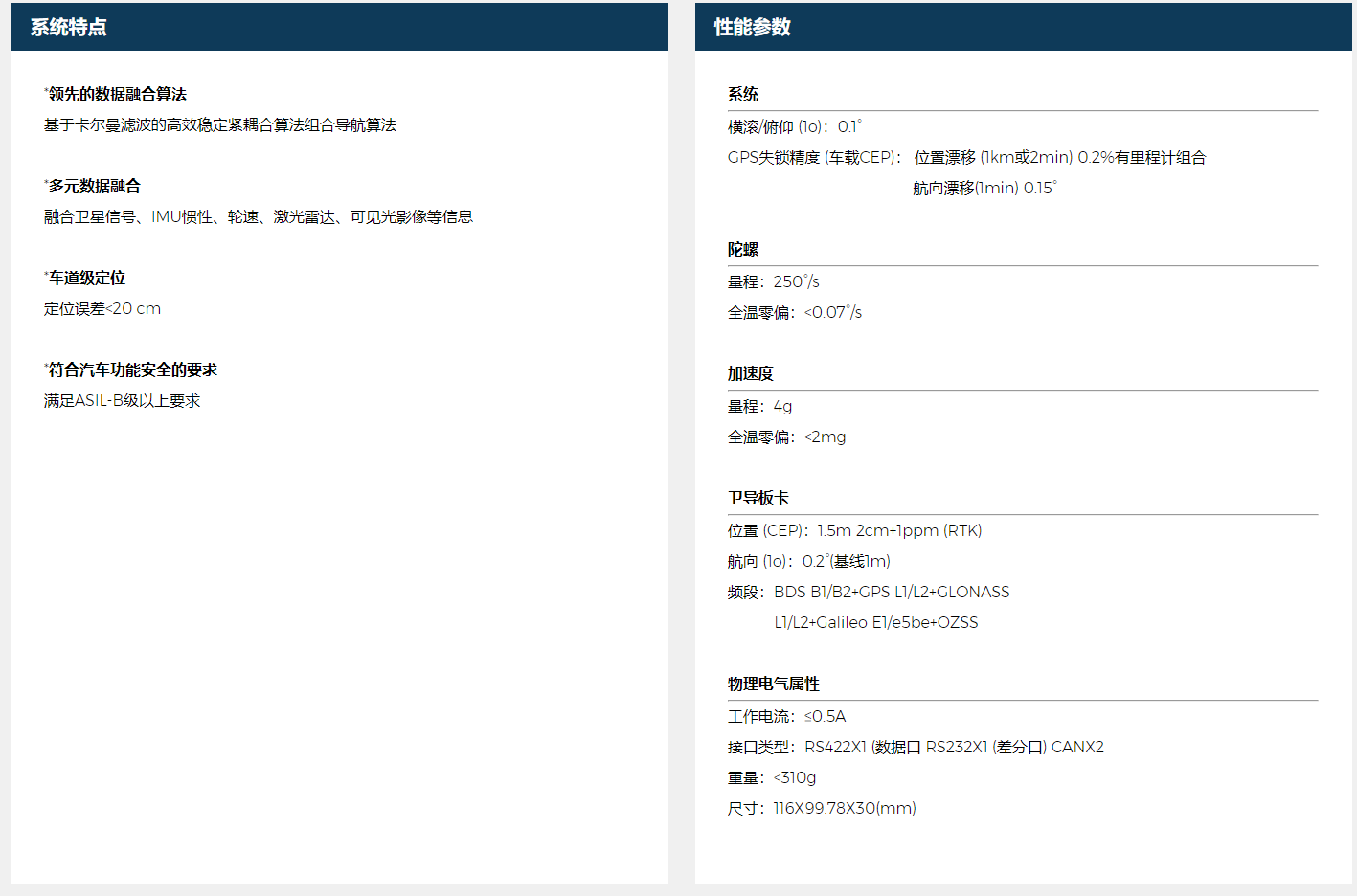Click the line listing 融合卫星信号、IMU惯性

(x=259, y=217)
